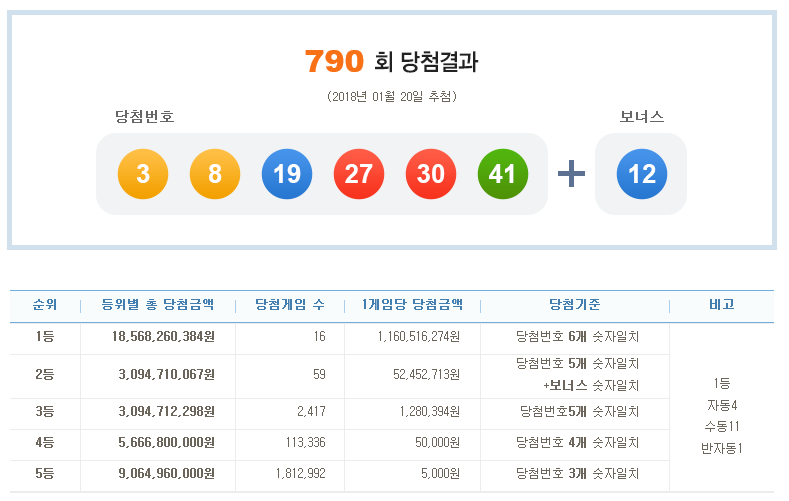This screenshot has width=789, height=501.
Task: Select the red number 27 ball
Action: point(358,174)
